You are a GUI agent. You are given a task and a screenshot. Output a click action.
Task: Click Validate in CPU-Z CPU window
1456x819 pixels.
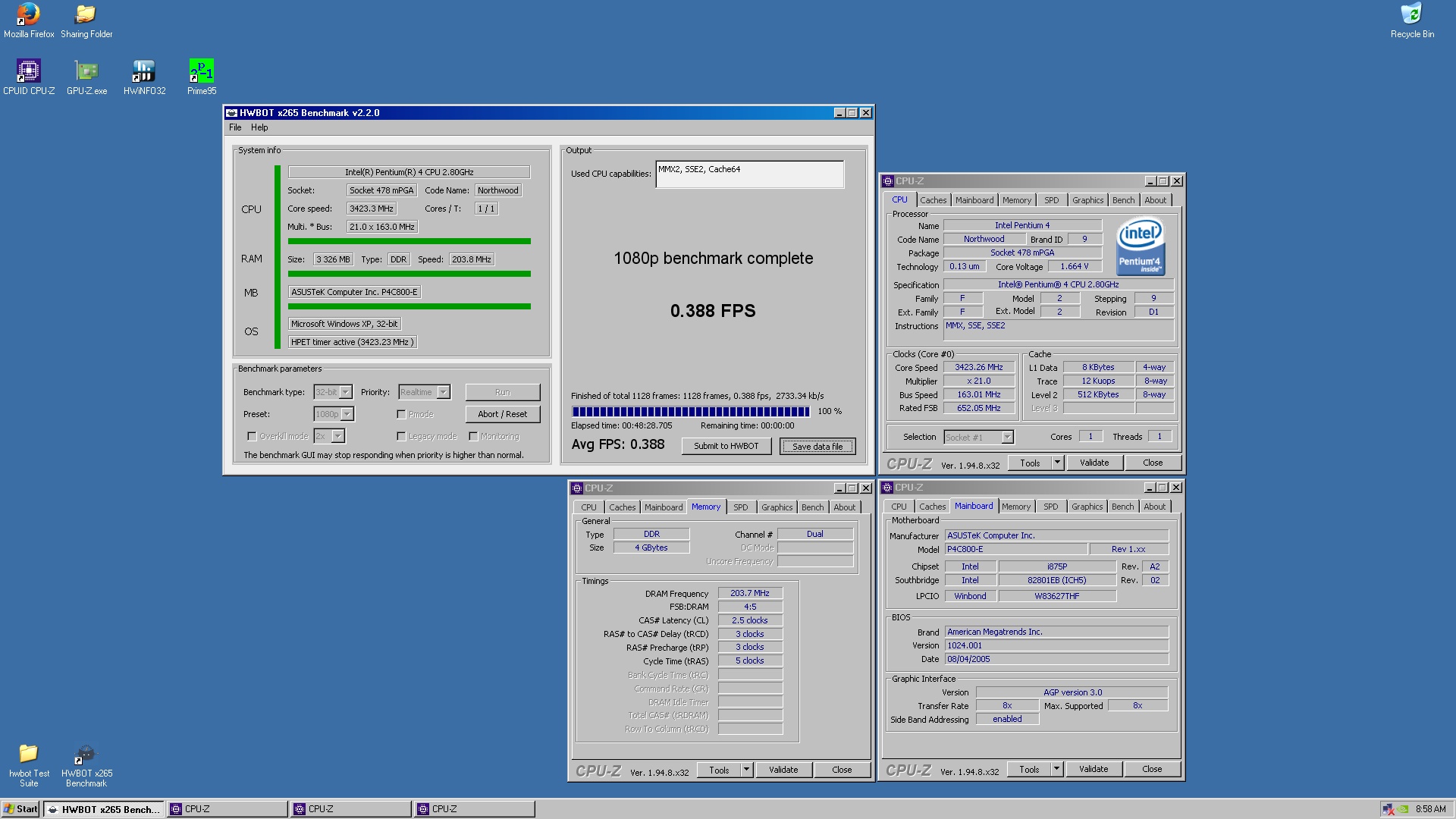pos(1094,463)
